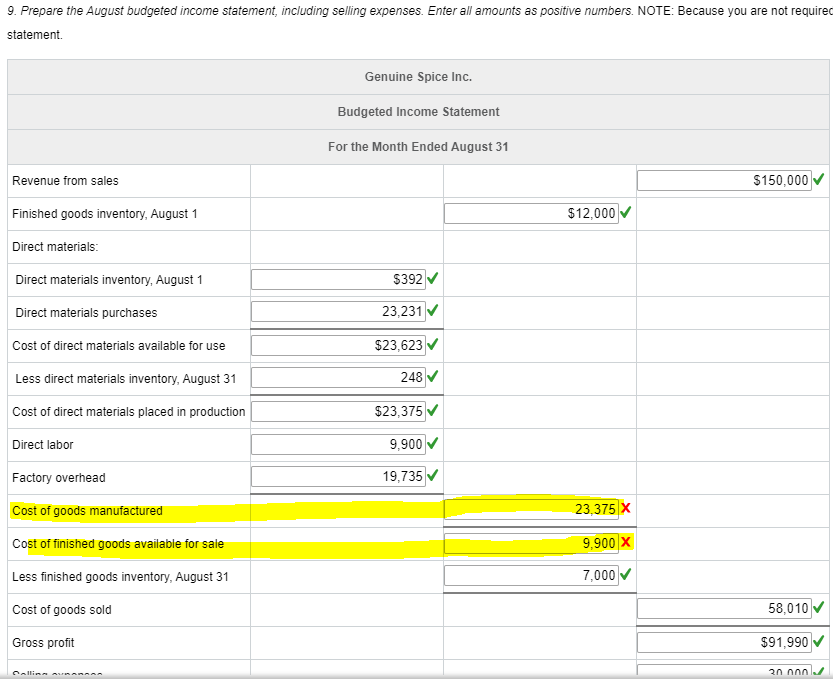Click the Revenue from sales input showing $150,000
Screen dimensions: 833x682
pyautogui.click(x=724, y=181)
